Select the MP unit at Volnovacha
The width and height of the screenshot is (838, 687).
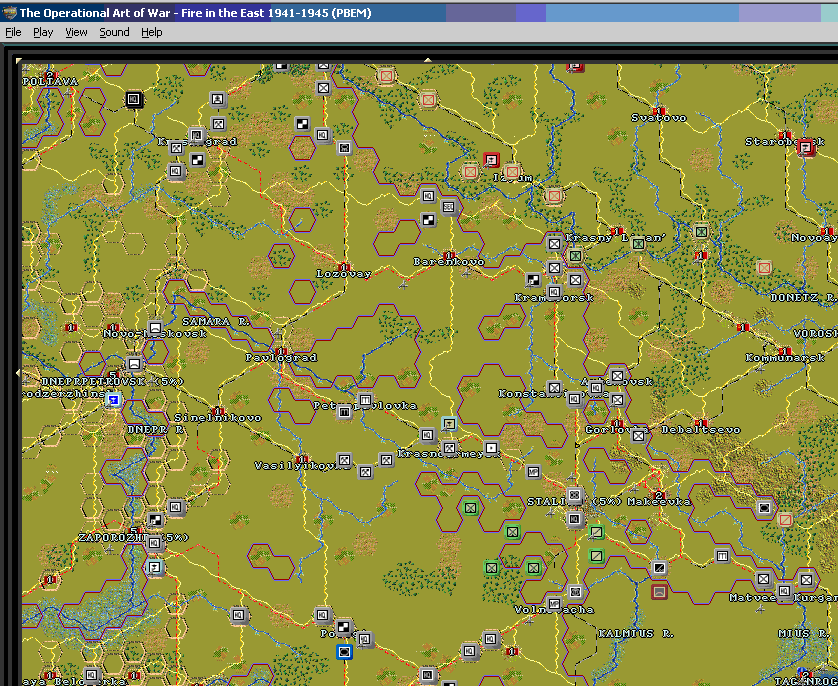coord(554,604)
